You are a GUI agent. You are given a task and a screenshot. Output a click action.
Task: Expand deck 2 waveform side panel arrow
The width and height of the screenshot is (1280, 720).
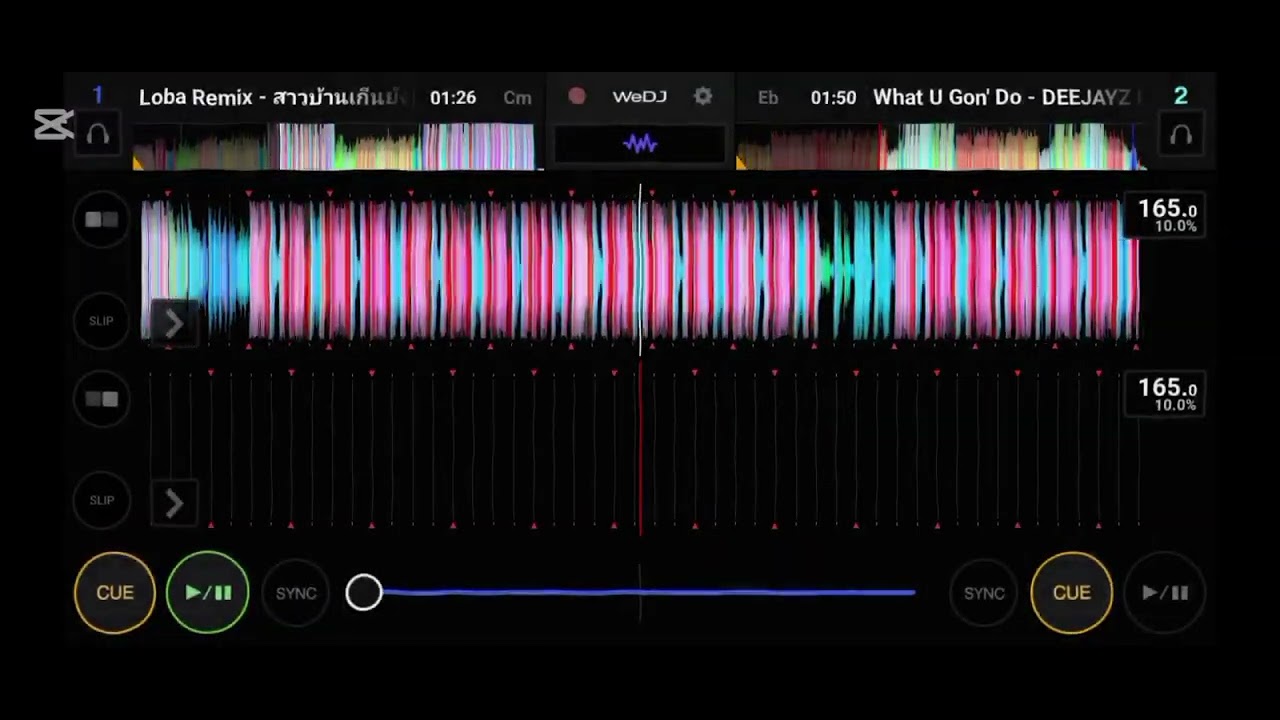173,503
